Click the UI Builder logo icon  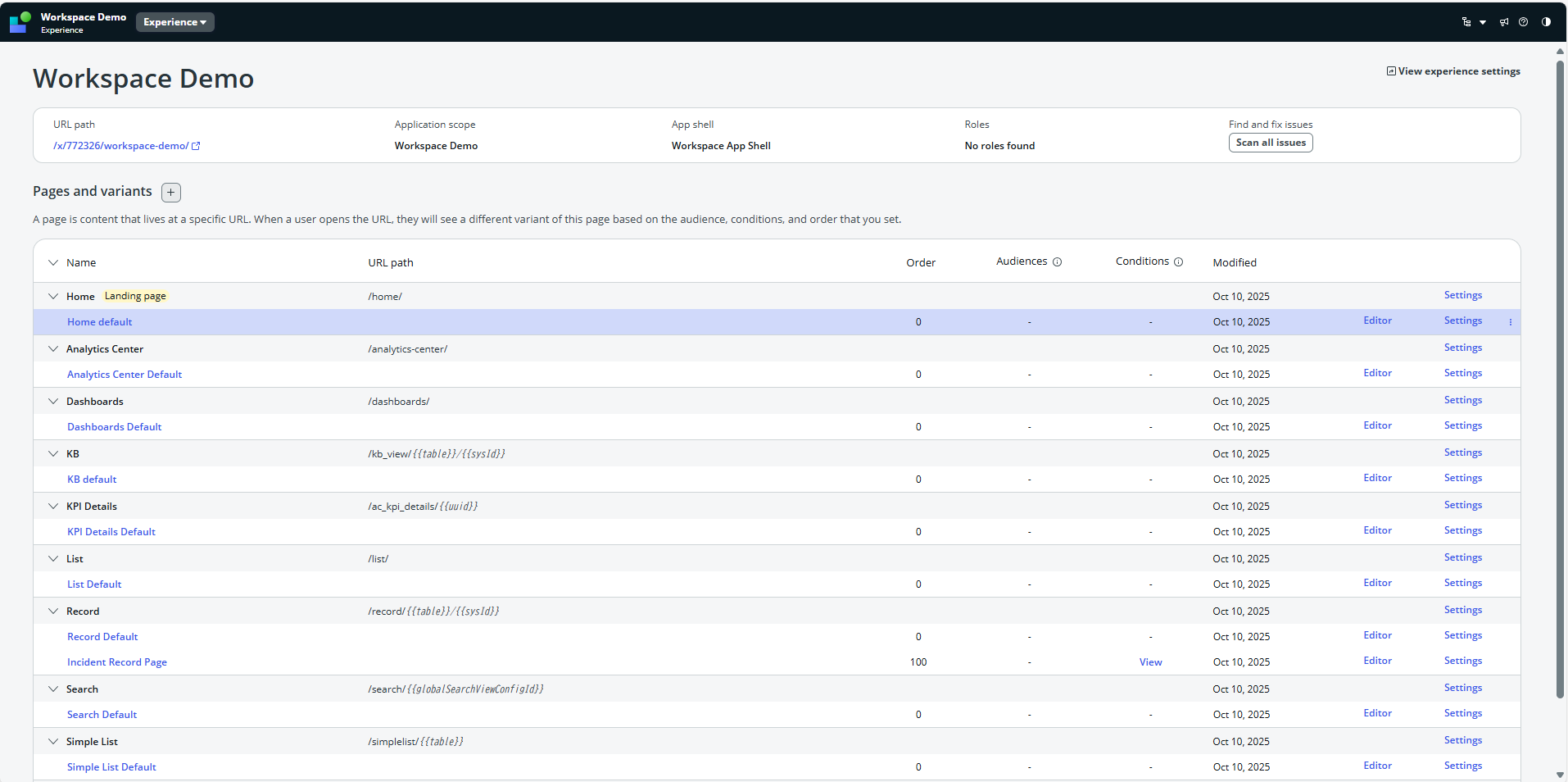click(20, 22)
